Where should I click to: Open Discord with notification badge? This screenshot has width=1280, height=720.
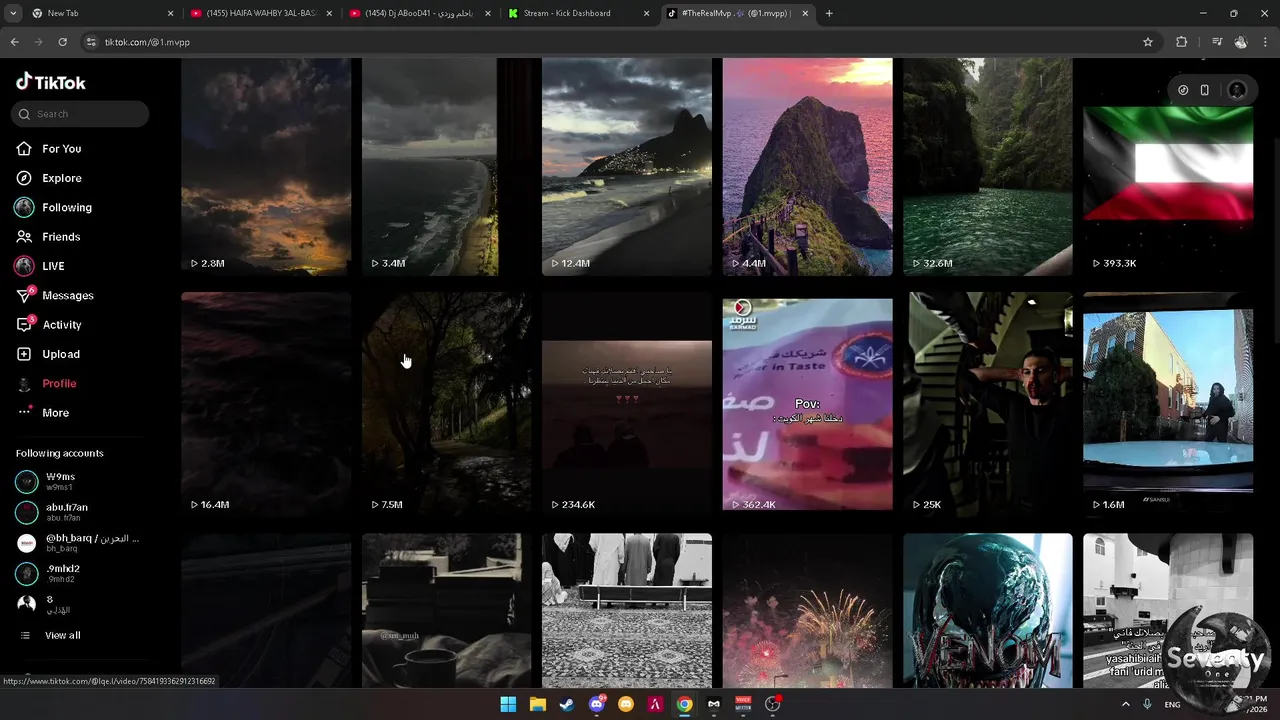[x=597, y=704]
